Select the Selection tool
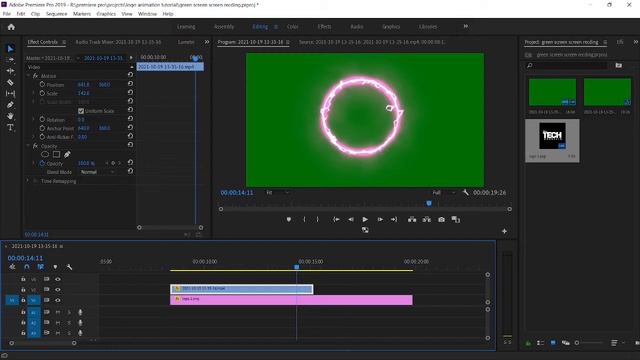The width and height of the screenshot is (640, 360). 10,49
